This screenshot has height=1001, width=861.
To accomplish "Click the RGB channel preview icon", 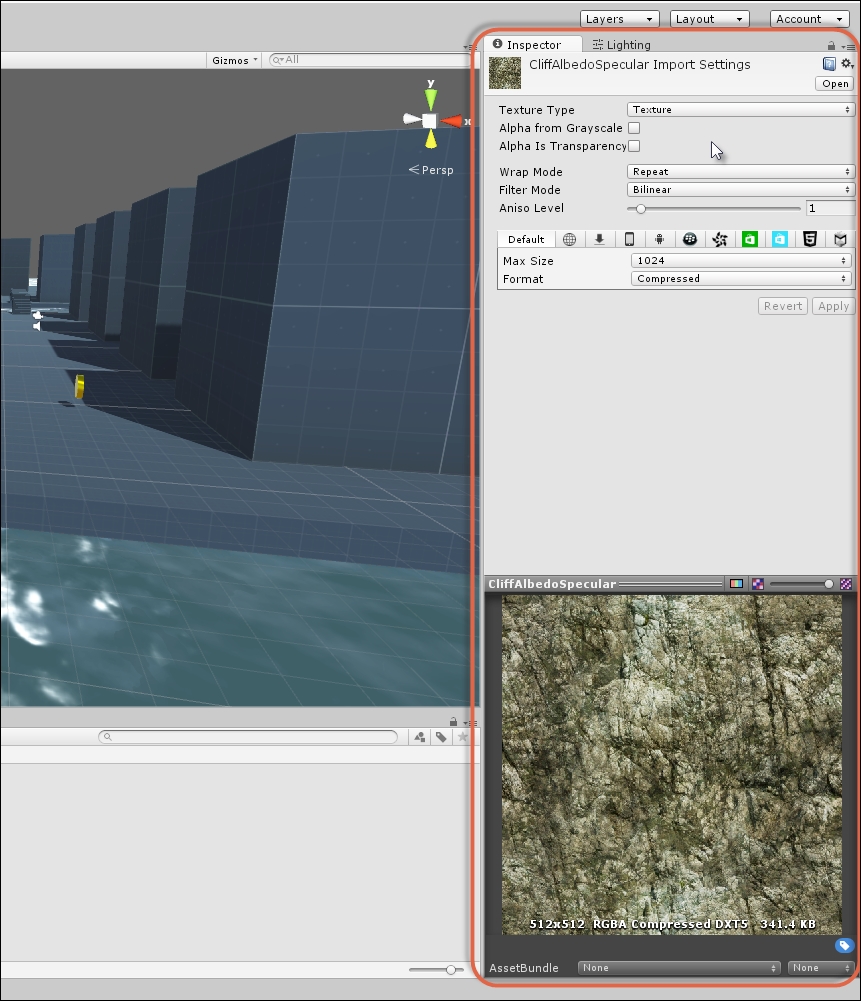I will [736, 583].
